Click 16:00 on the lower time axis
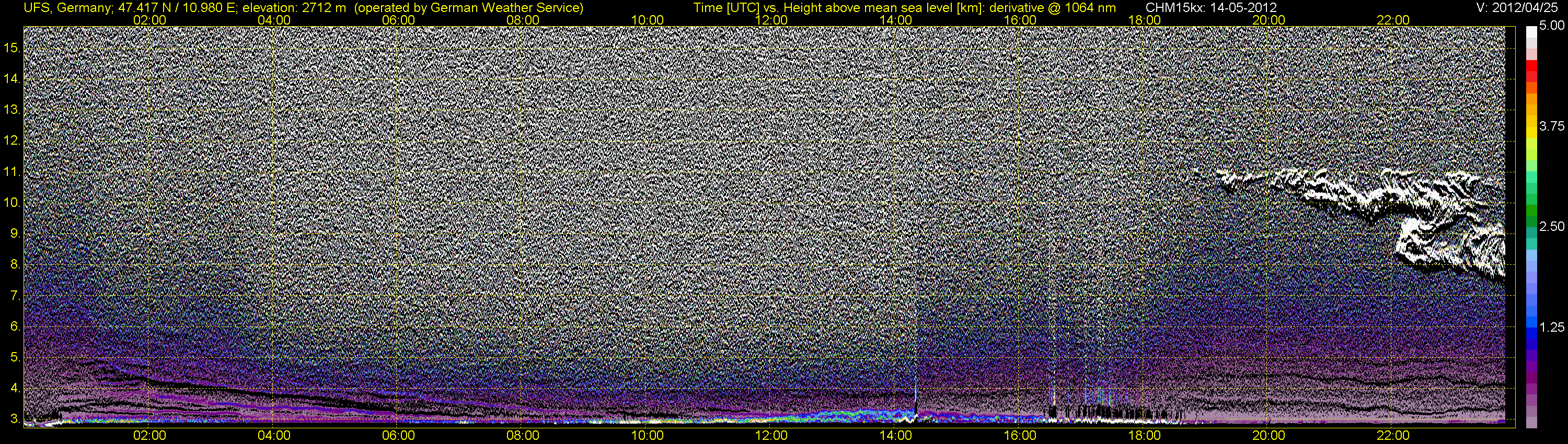The height and width of the screenshot is (444, 1568). click(x=1020, y=436)
